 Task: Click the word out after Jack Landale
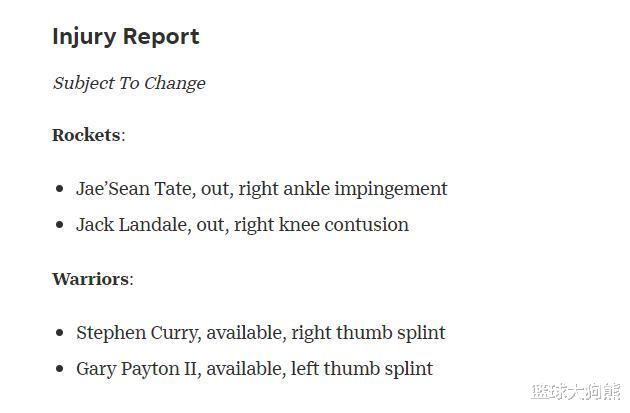(210, 225)
